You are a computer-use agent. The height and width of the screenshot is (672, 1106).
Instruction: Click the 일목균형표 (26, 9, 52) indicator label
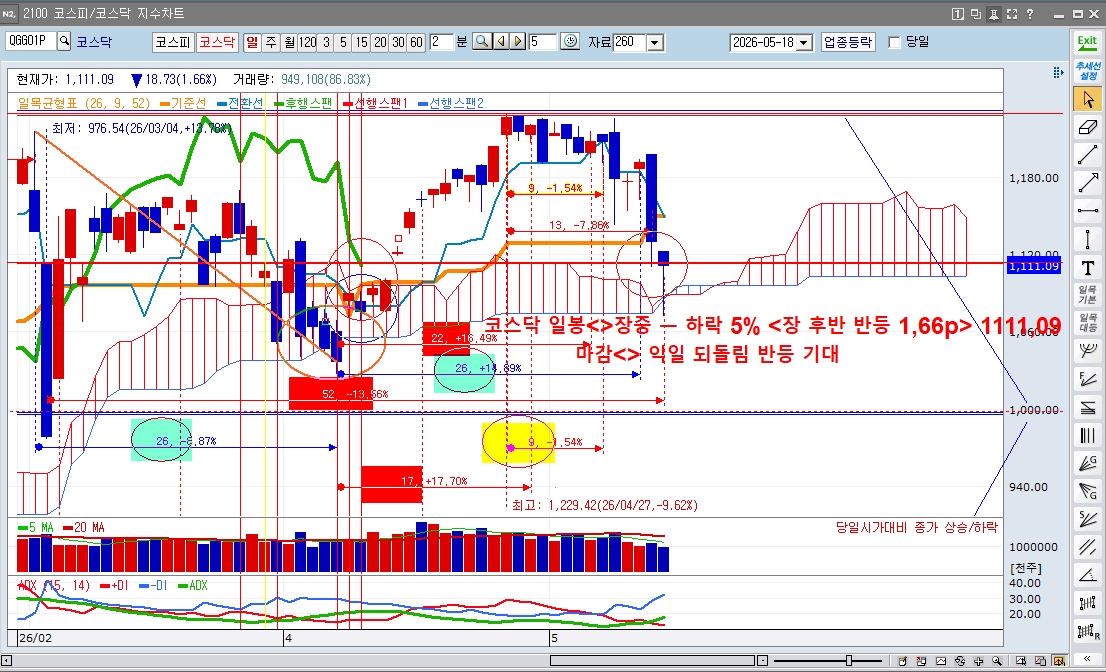coord(84,103)
